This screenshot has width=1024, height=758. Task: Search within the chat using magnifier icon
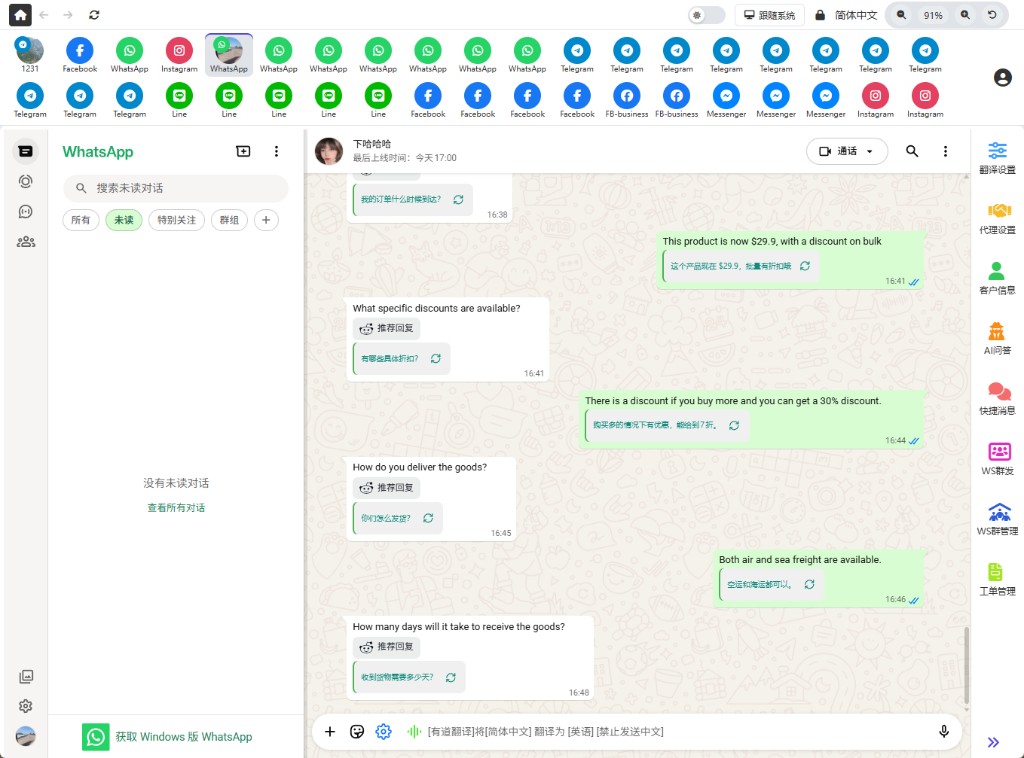click(912, 151)
